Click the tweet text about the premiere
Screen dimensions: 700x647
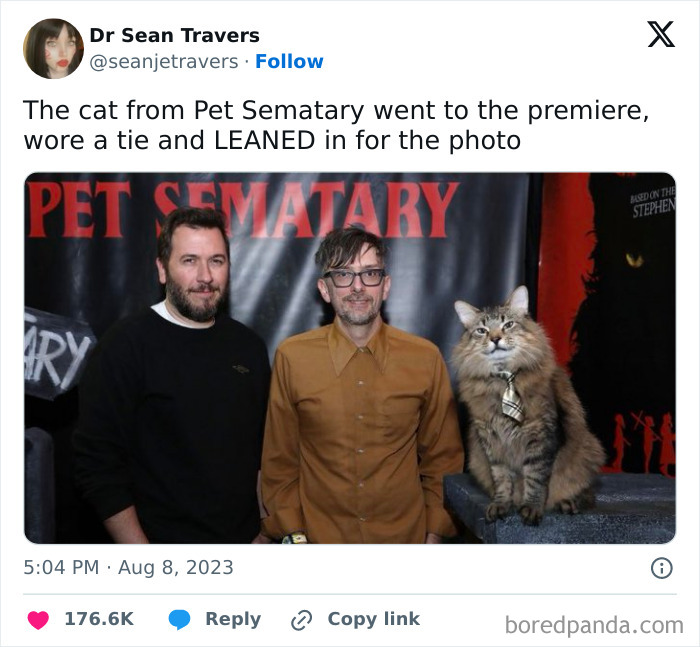336,125
